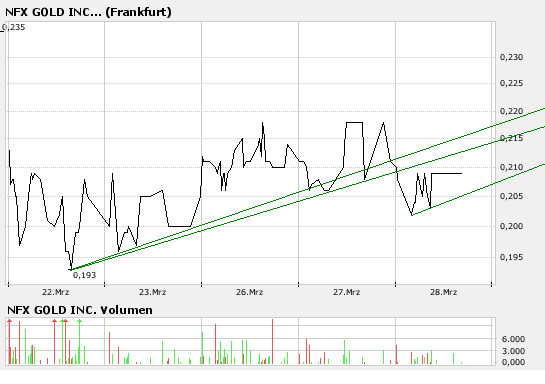Click the 0,215 price axis label
Screen dimensions: 545x384
(x=511, y=138)
